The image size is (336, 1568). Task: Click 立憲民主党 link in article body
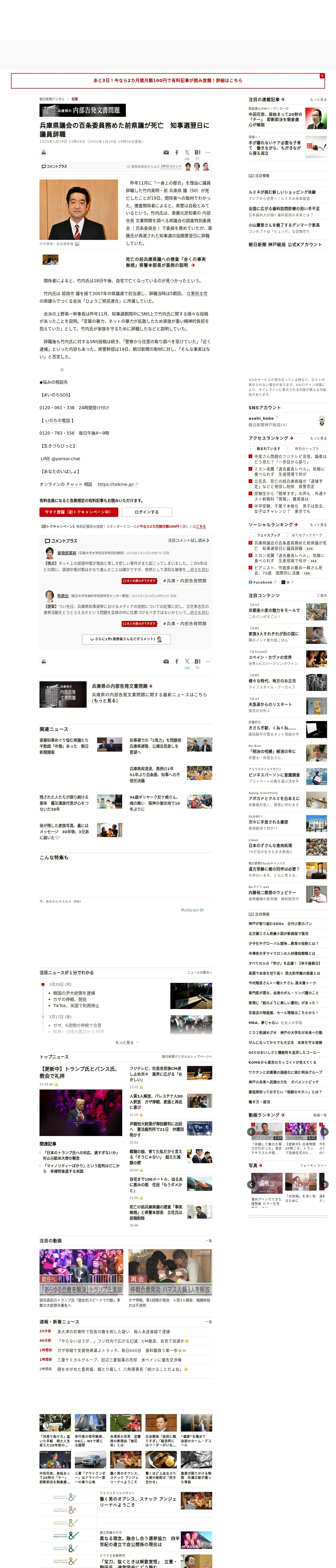click(197, 293)
